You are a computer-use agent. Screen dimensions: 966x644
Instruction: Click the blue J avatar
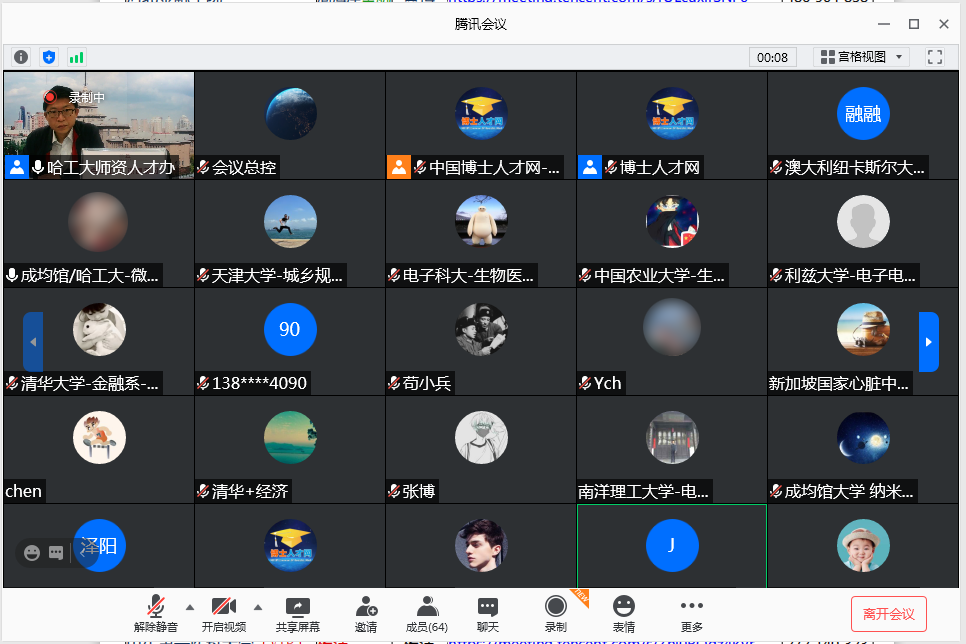pos(672,545)
